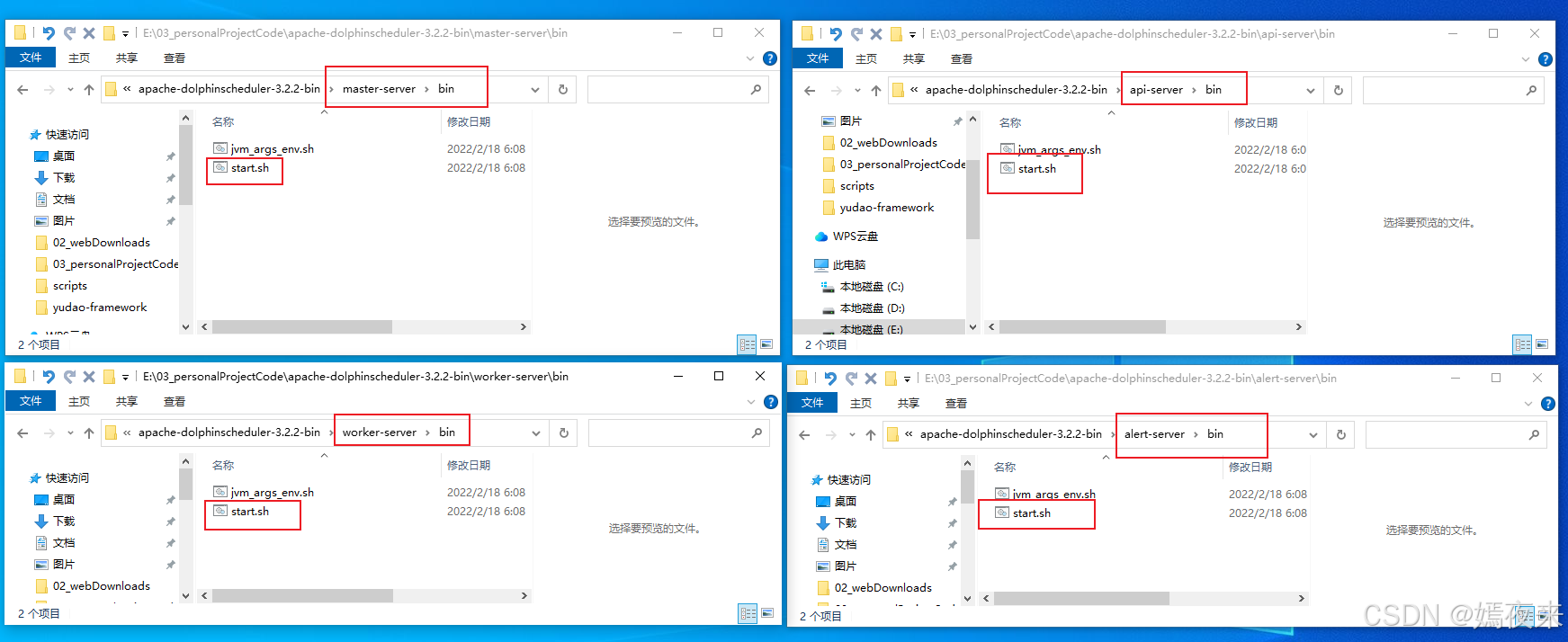Sort by 修改日期 column in master-server window
Viewport: 1568px width, 642px height.
coord(469,121)
